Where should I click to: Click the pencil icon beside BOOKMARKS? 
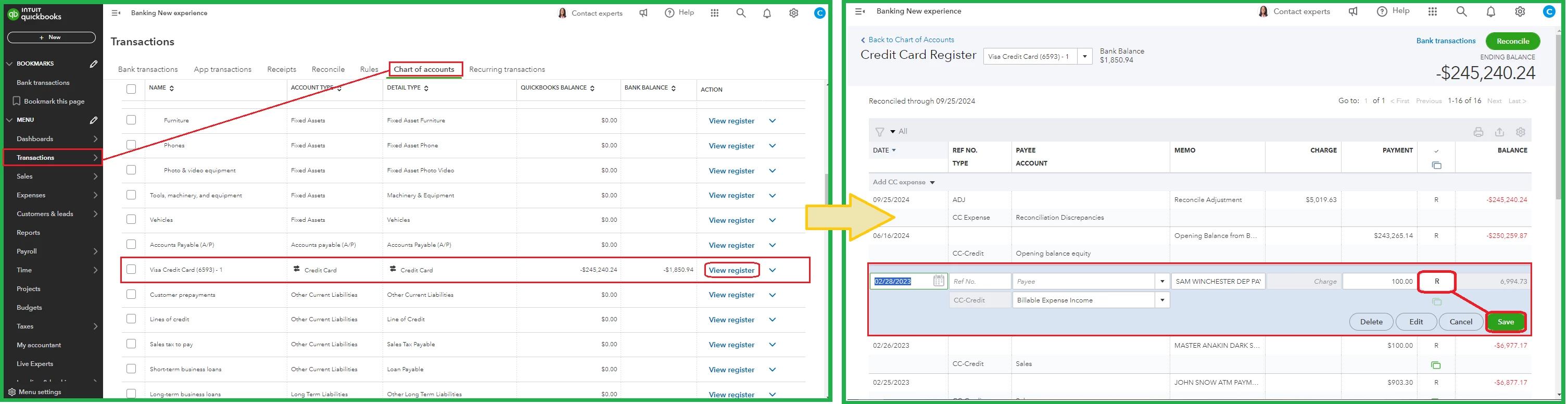tap(94, 64)
